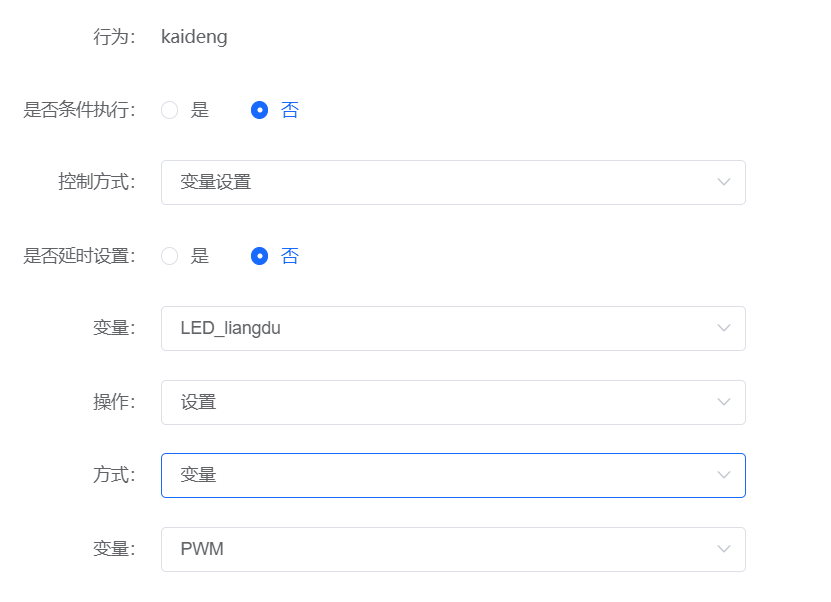Image resolution: width=831 pixels, height=602 pixels.
Task: Click inside the highlighted 方式 field
Action: pos(400,475)
